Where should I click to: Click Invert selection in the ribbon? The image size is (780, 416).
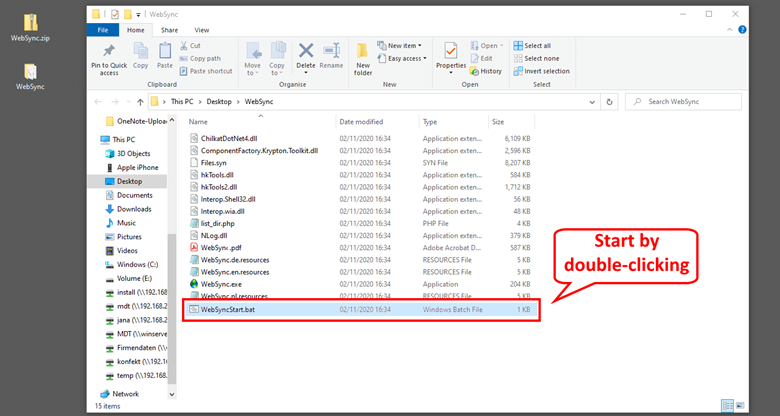click(x=541, y=71)
